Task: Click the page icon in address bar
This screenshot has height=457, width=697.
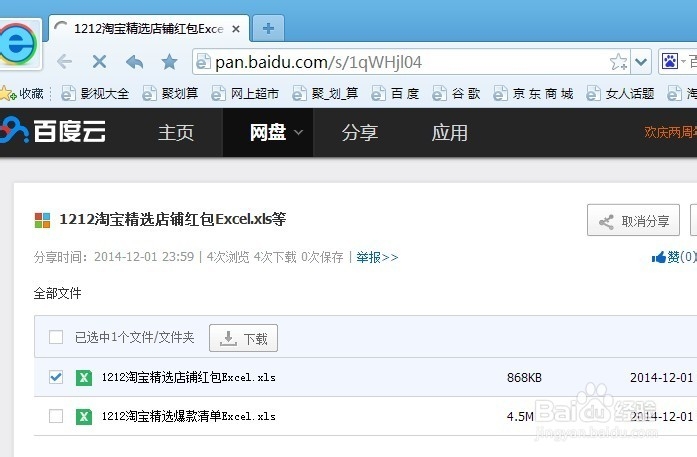Action: pyautogui.click(x=203, y=61)
